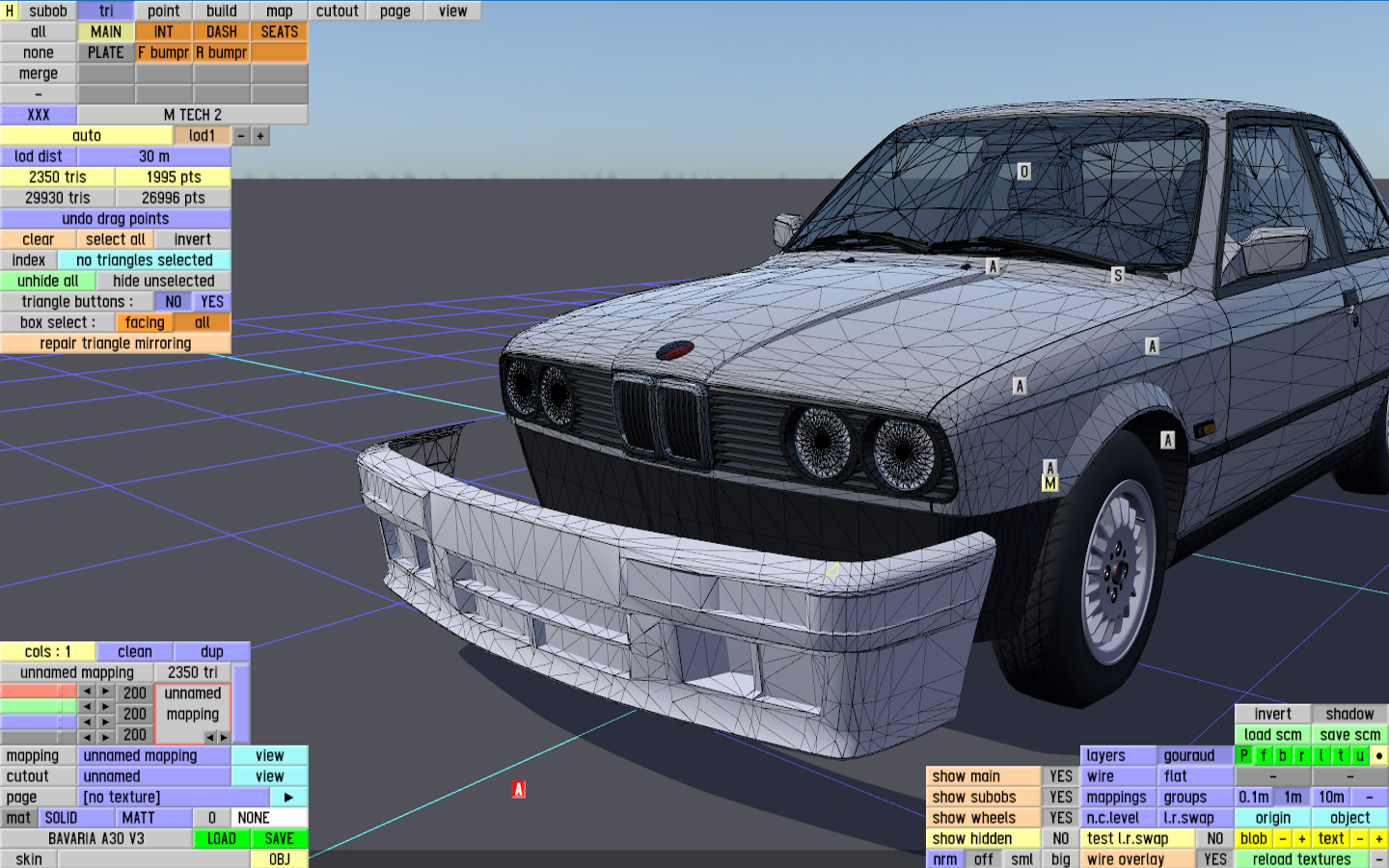Select the 'F bumpr' subobject

(x=164, y=53)
